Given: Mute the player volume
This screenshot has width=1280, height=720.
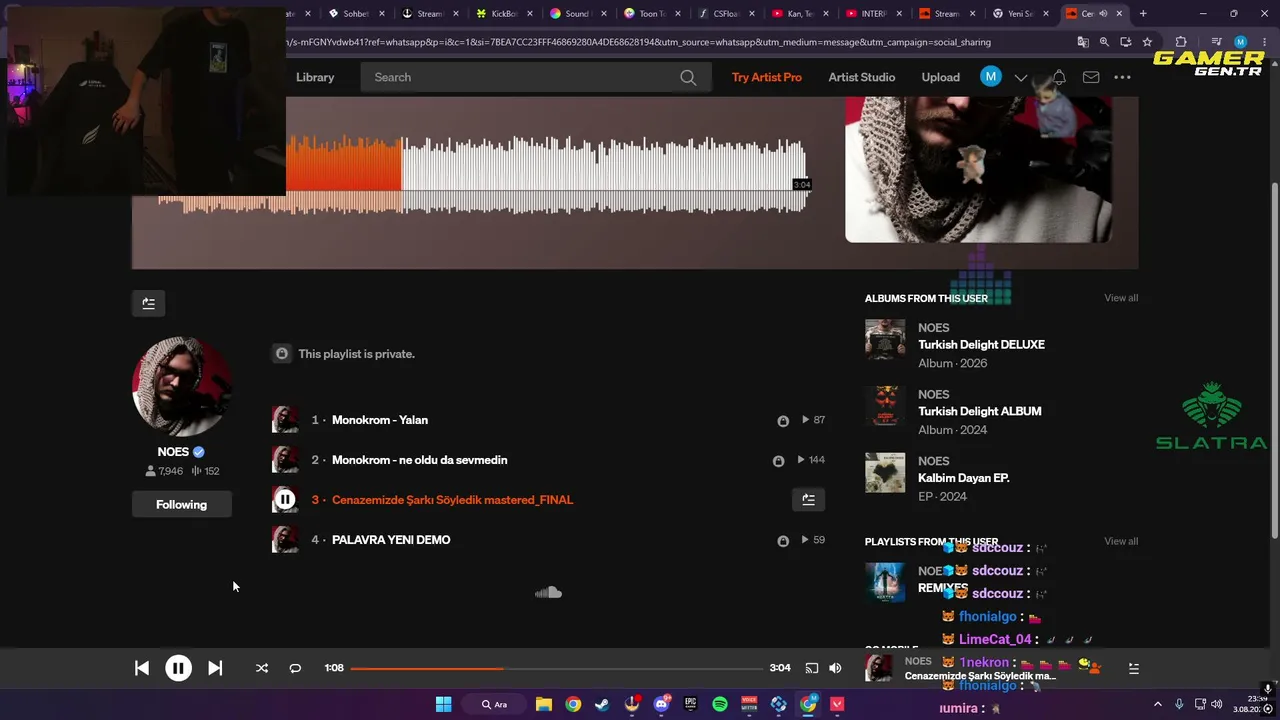Looking at the screenshot, I should coord(835,668).
